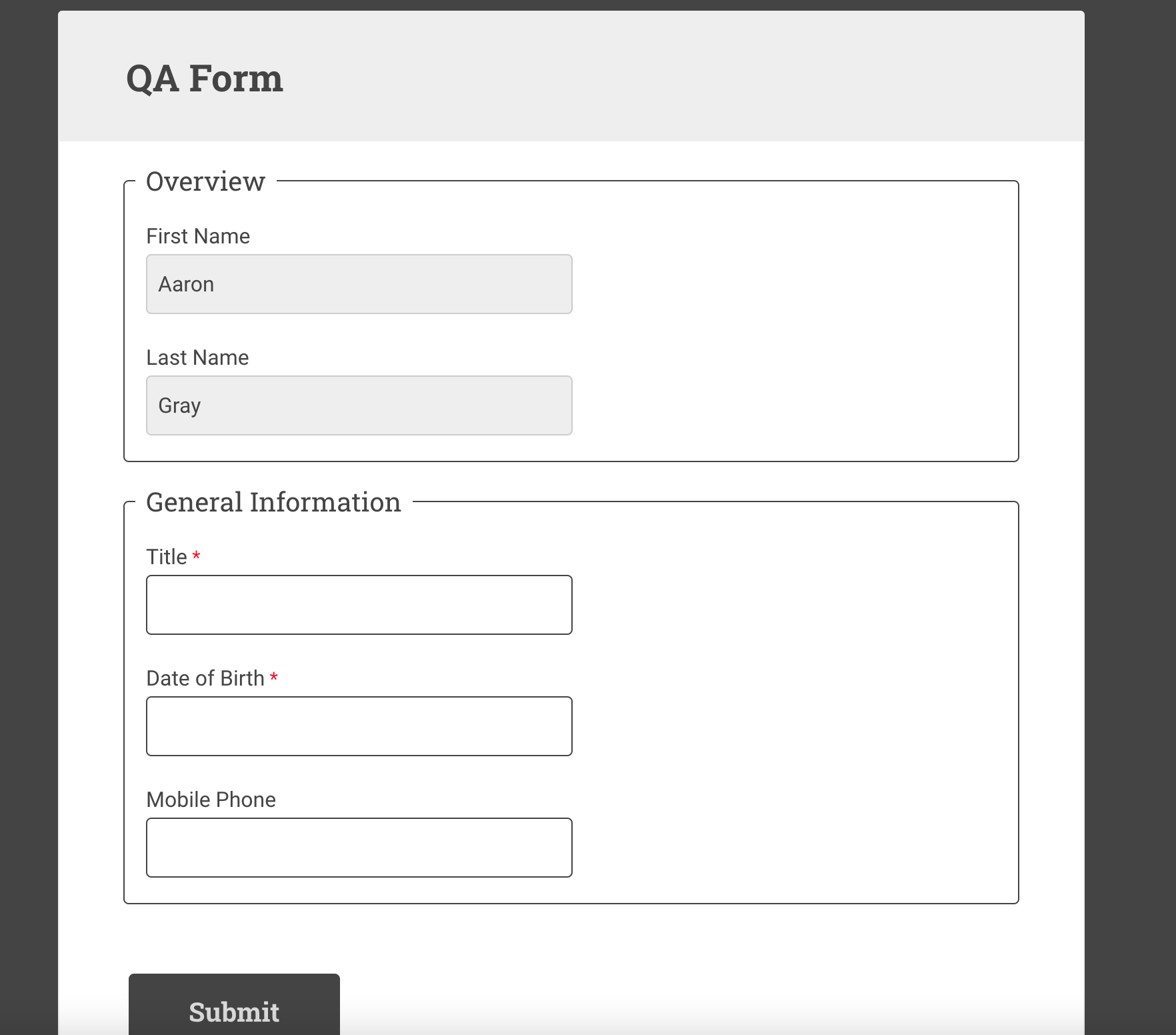This screenshot has width=1176, height=1035.
Task: Click the First Name field containing Aaron
Action: pos(359,283)
